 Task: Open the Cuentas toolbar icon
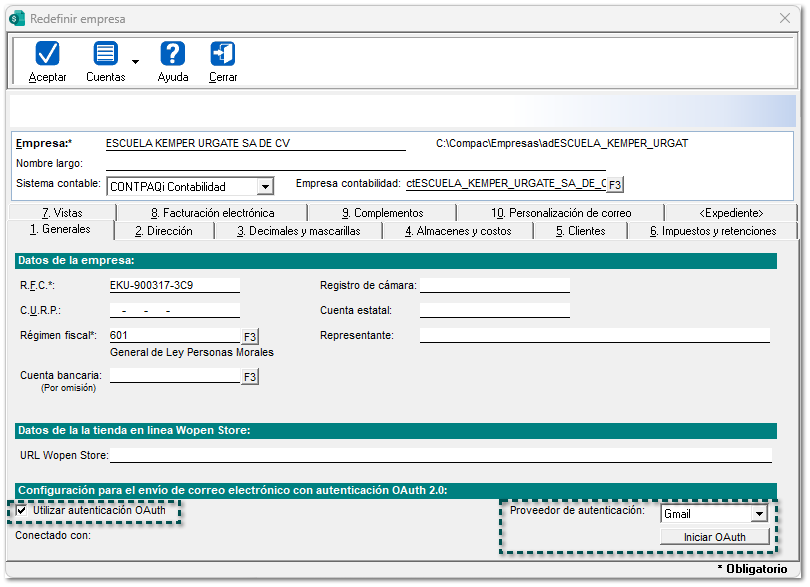click(105, 54)
